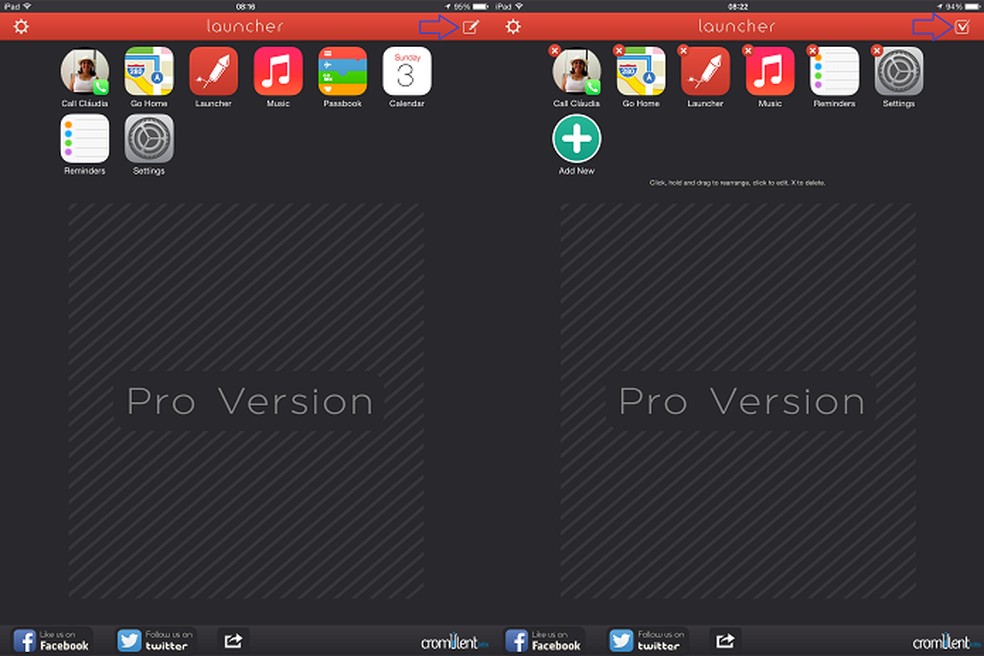Tap the Settings launcher icon
Viewport: 984px width, 656px height.
point(148,138)
